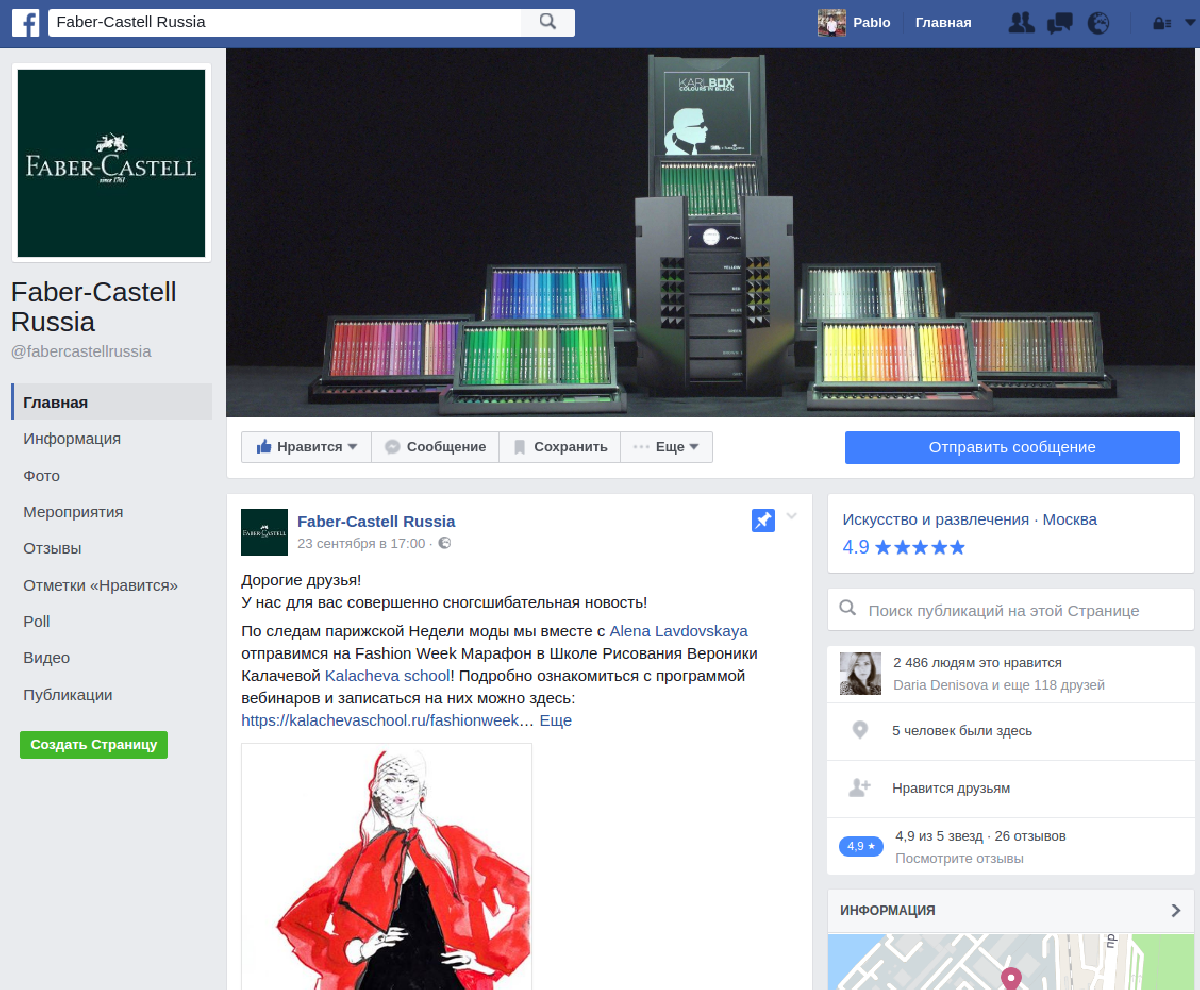Screen dimensions: 1200x990
Task: Click the Отправить сообщение blue button
Action: point(1012,447)
